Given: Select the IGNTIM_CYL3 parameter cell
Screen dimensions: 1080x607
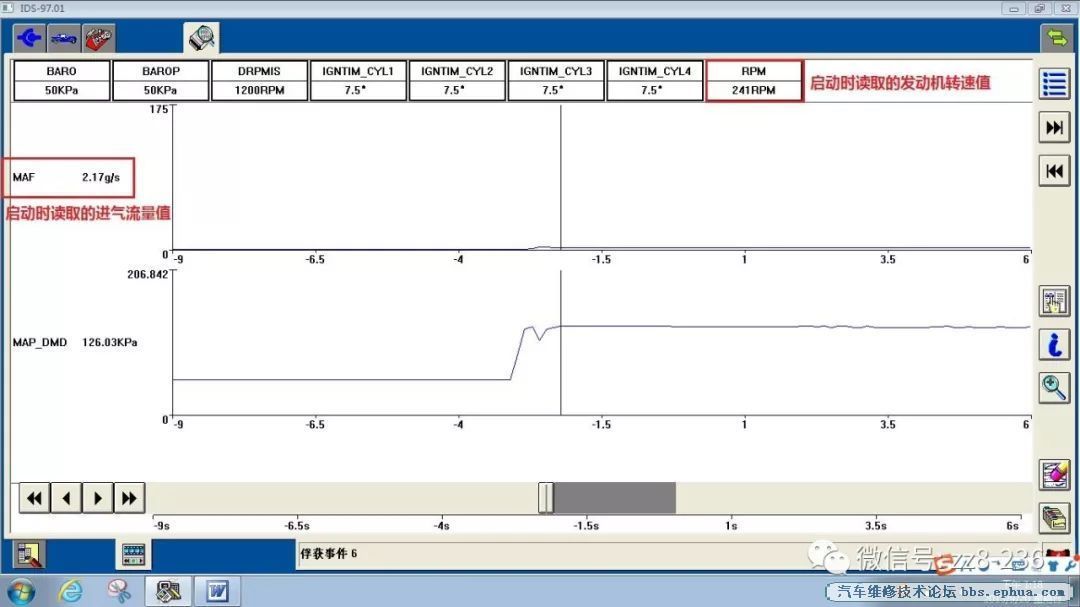Looking at the screenshot, I should [556, 81].
